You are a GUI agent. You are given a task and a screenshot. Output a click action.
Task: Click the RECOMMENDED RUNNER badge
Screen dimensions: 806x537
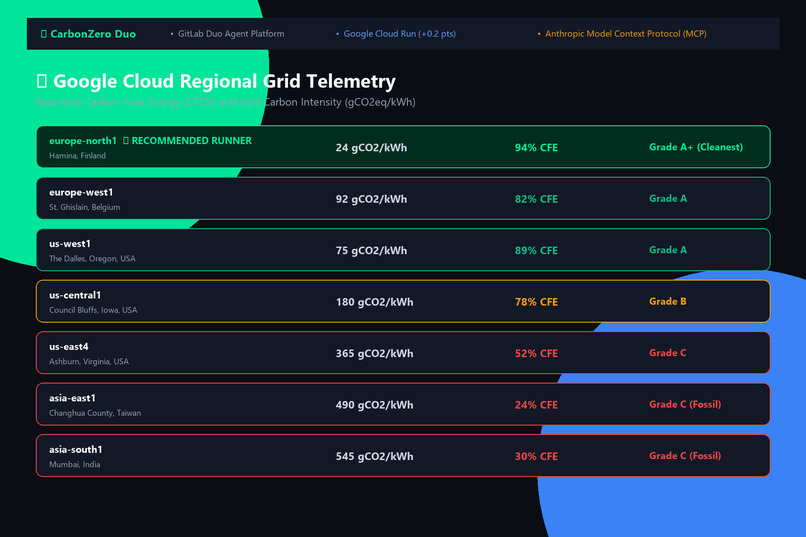click(187, 141)
